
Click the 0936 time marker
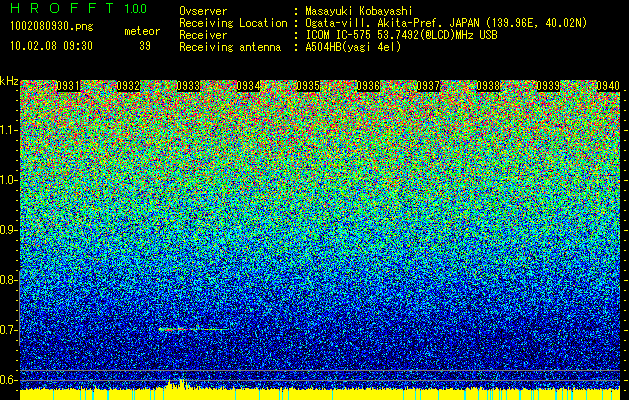coord(368,86)
